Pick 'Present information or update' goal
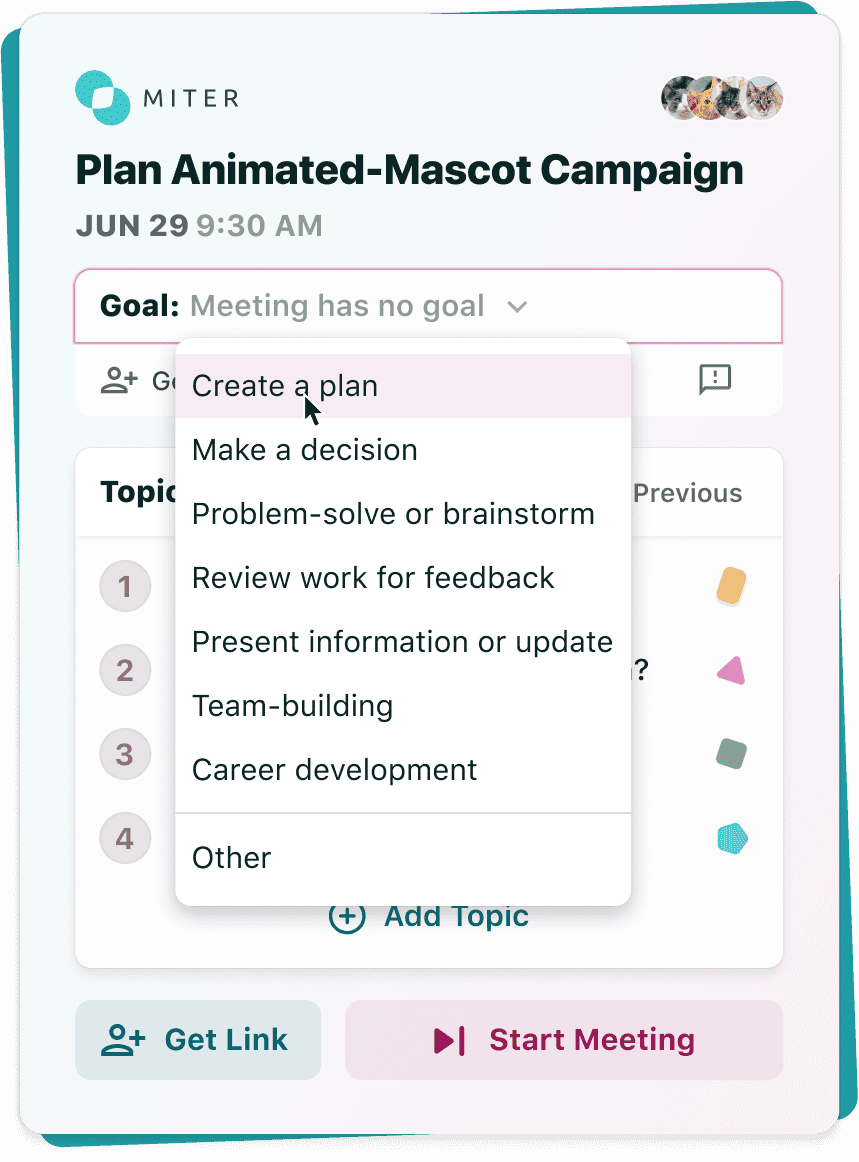The width and height of the screenshot is (859, 1162). click(403, 642)
